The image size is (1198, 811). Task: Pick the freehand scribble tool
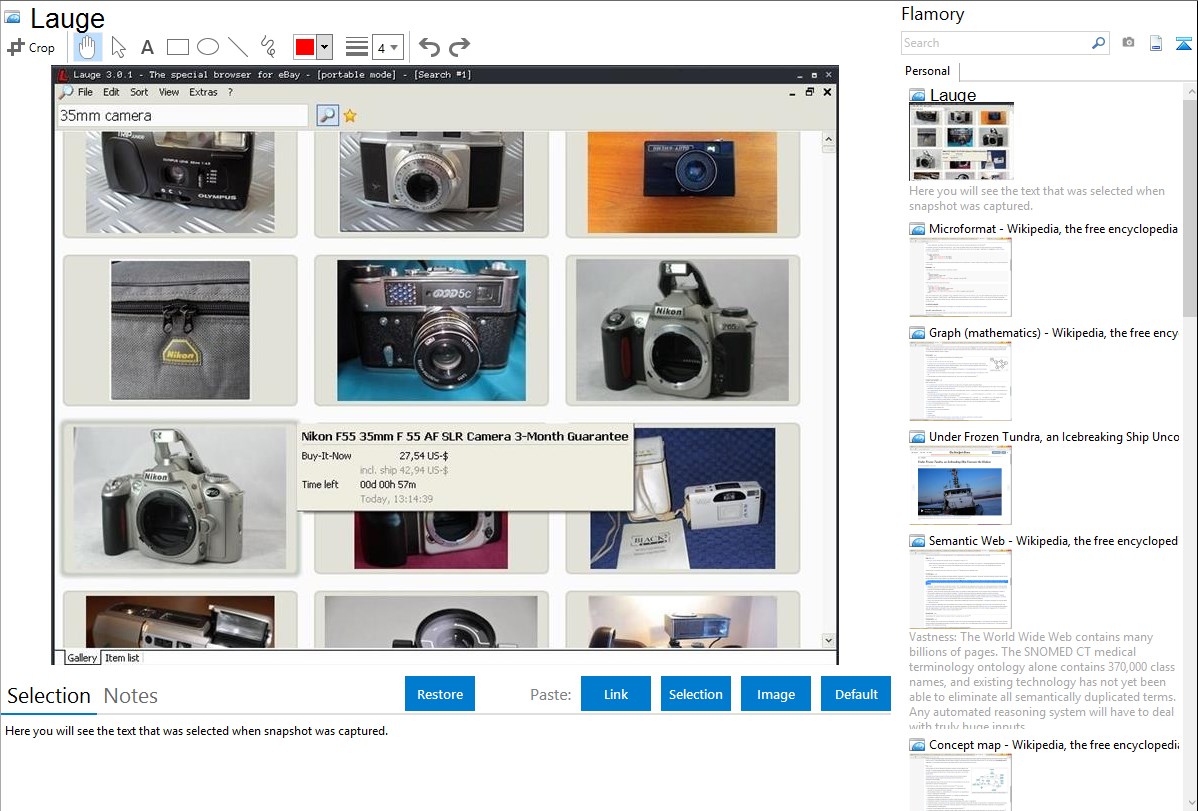pyautogui.click(x=268, y=47)
